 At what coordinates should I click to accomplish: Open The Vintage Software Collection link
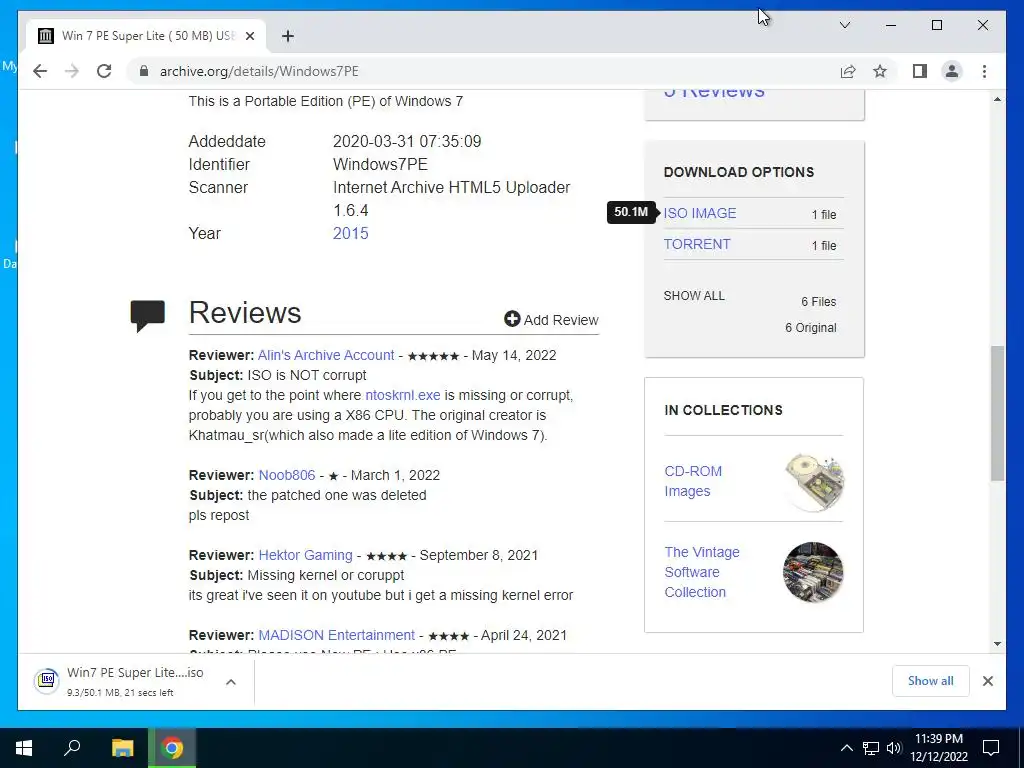702,572
